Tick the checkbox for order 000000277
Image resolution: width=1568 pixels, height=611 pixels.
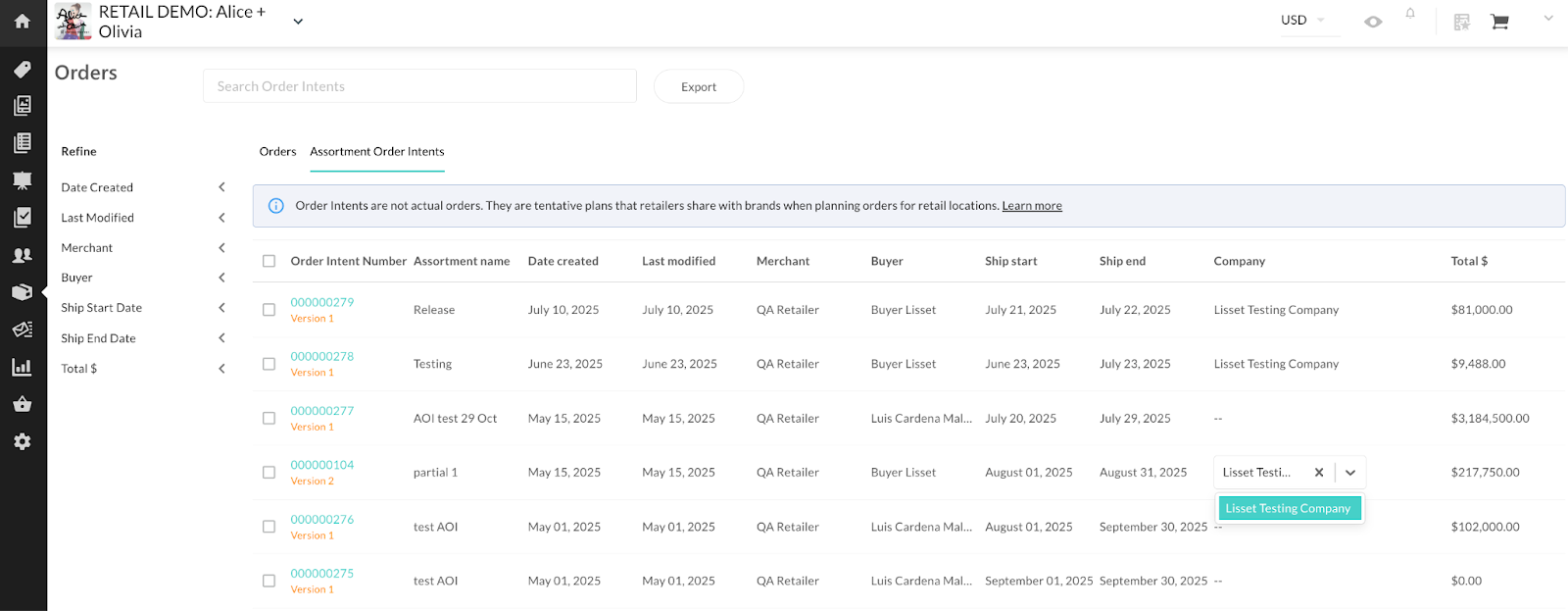click(x=269, y=419)
